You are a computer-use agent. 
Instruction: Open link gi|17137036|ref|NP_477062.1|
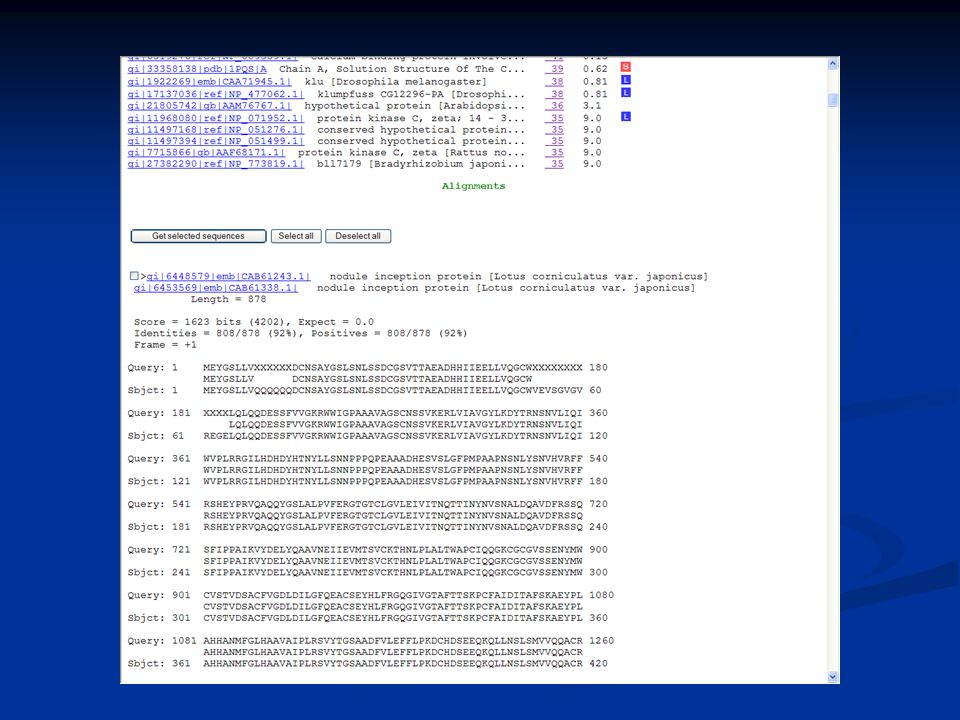(x=216, y=94)
